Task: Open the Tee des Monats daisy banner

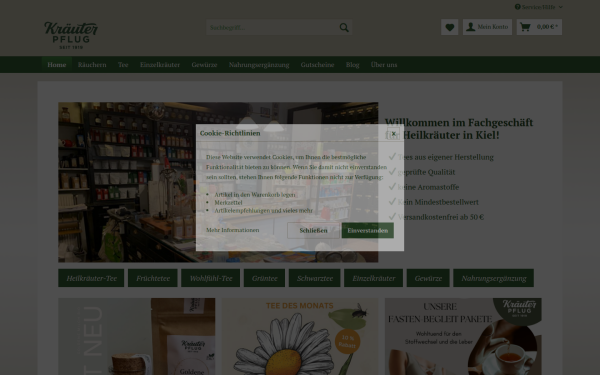Action: [300, 337]
